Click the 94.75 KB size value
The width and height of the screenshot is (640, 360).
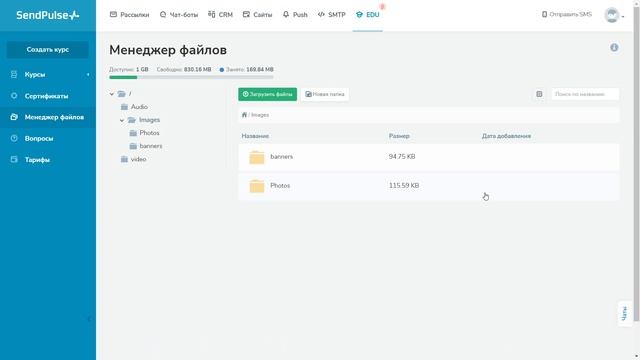(x=402, y=157)
